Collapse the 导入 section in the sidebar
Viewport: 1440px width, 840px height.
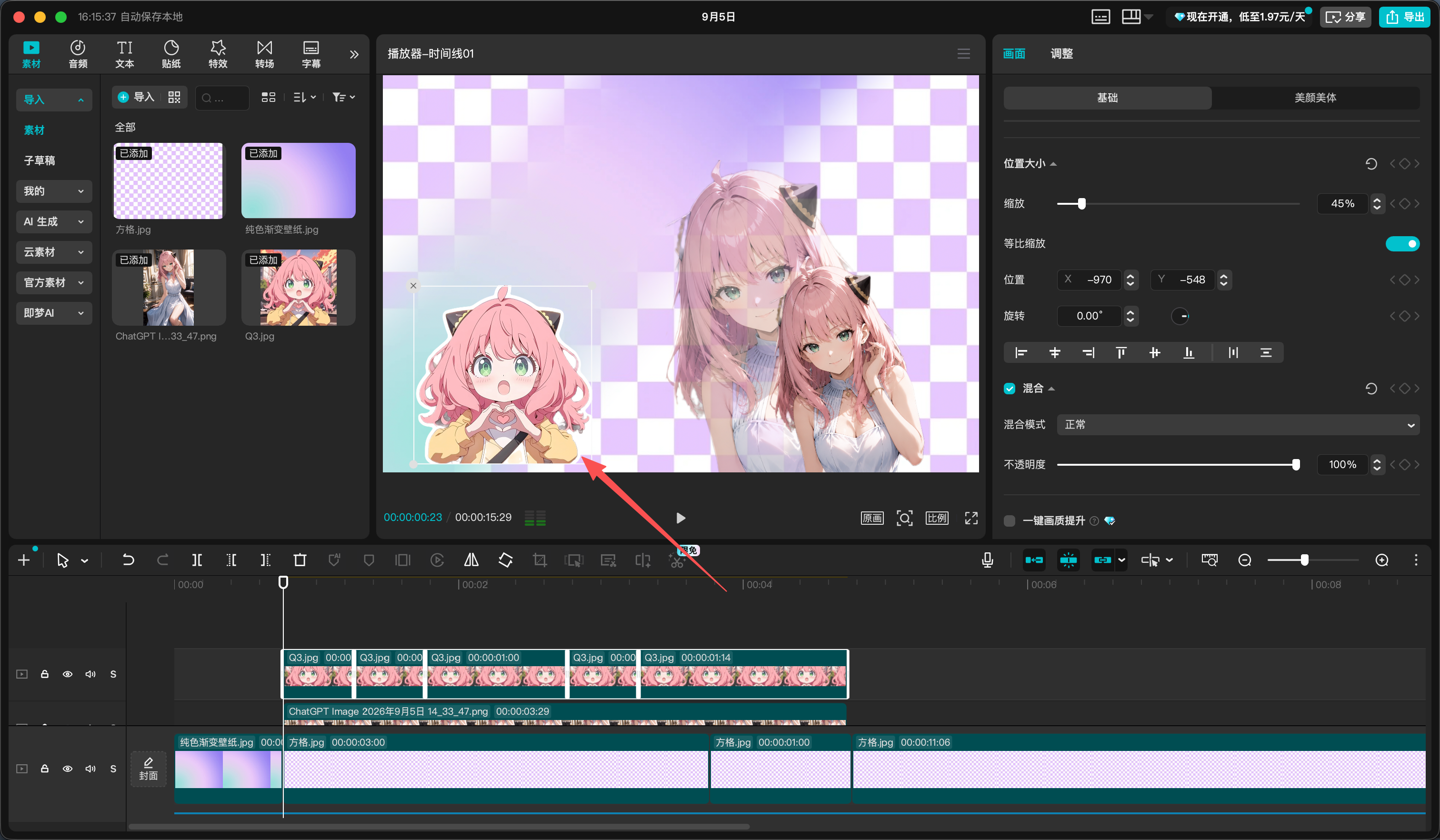pyautogui.click(x=54, y=100)
